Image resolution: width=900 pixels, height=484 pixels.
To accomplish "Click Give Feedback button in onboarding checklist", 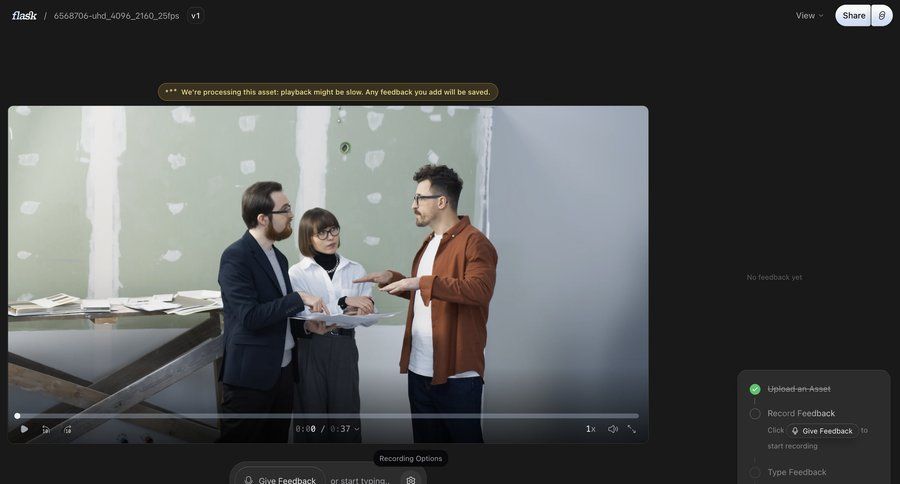I will [x=822, y=431].
